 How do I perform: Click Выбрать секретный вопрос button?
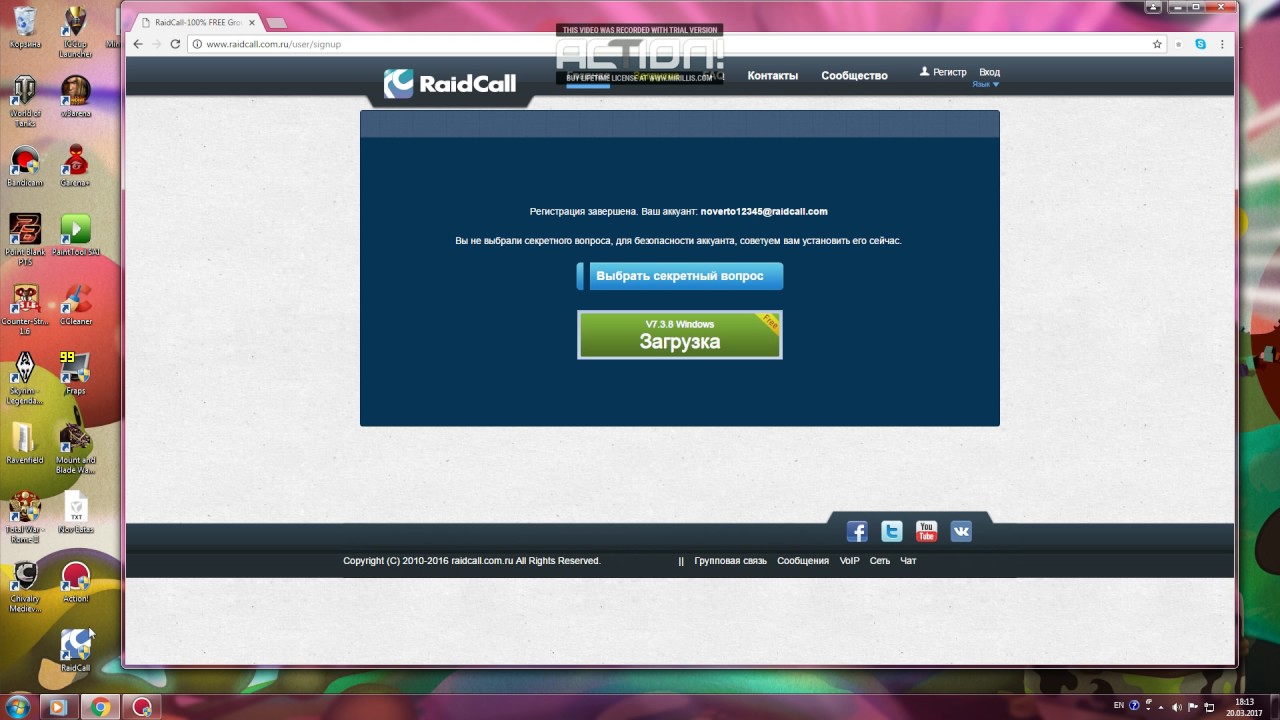click(x=680, y=276)
